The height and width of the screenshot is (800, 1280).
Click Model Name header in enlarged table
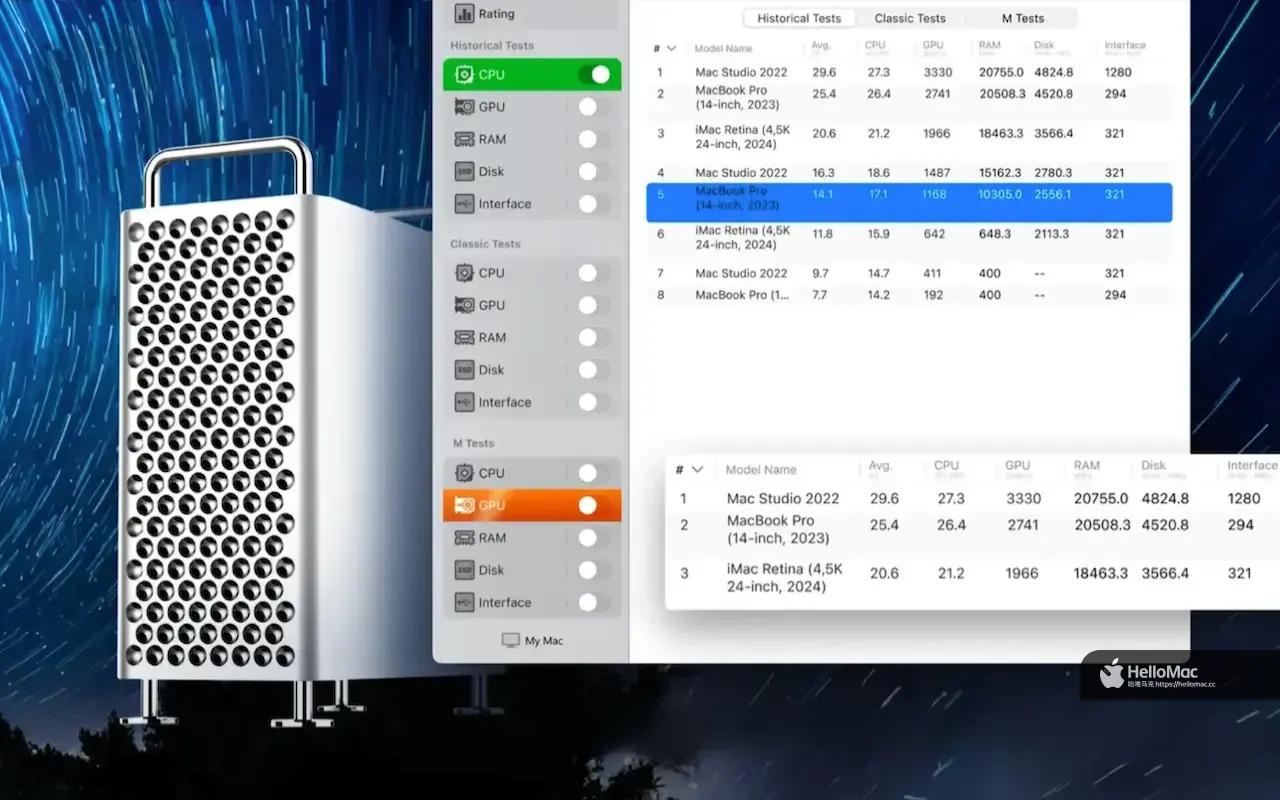tap(761, 469)
